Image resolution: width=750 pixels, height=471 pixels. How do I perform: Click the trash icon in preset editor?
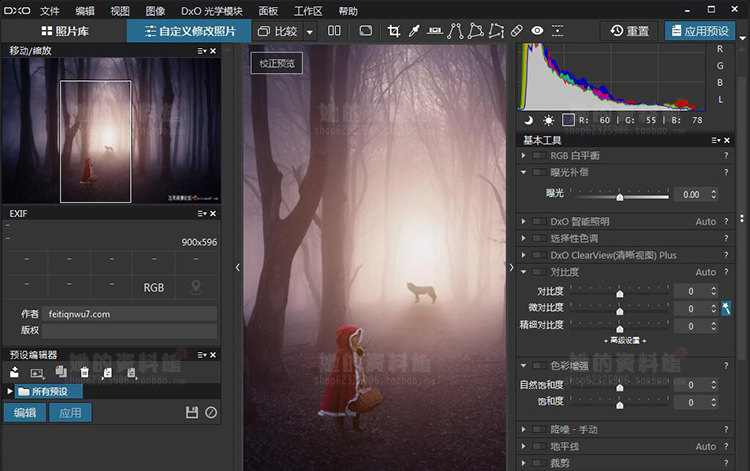[x=84, y=372]
